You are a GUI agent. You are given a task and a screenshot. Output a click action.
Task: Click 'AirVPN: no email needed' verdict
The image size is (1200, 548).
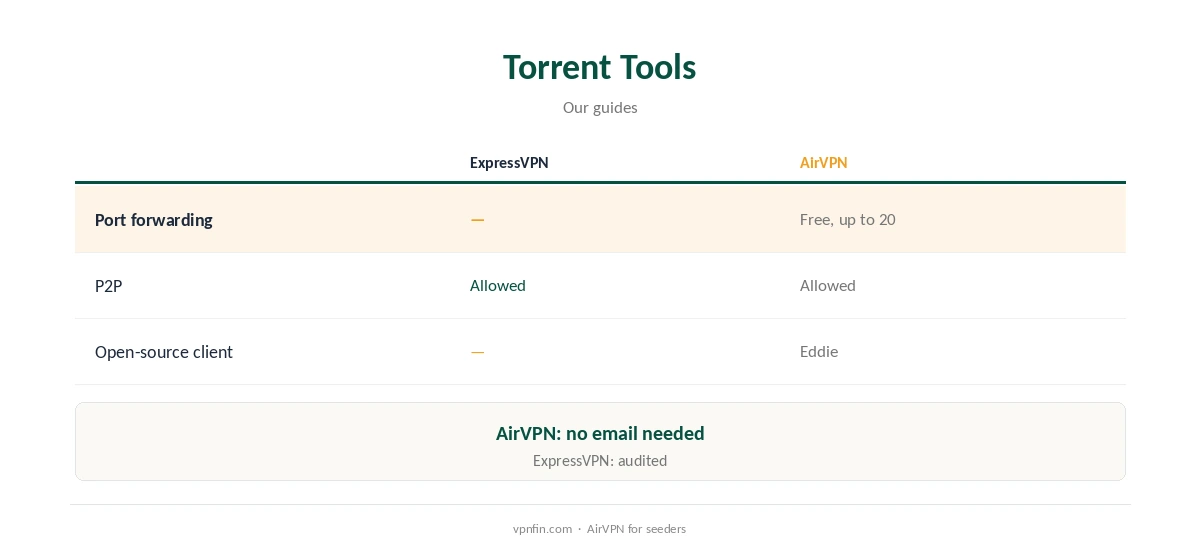[600, 433]
